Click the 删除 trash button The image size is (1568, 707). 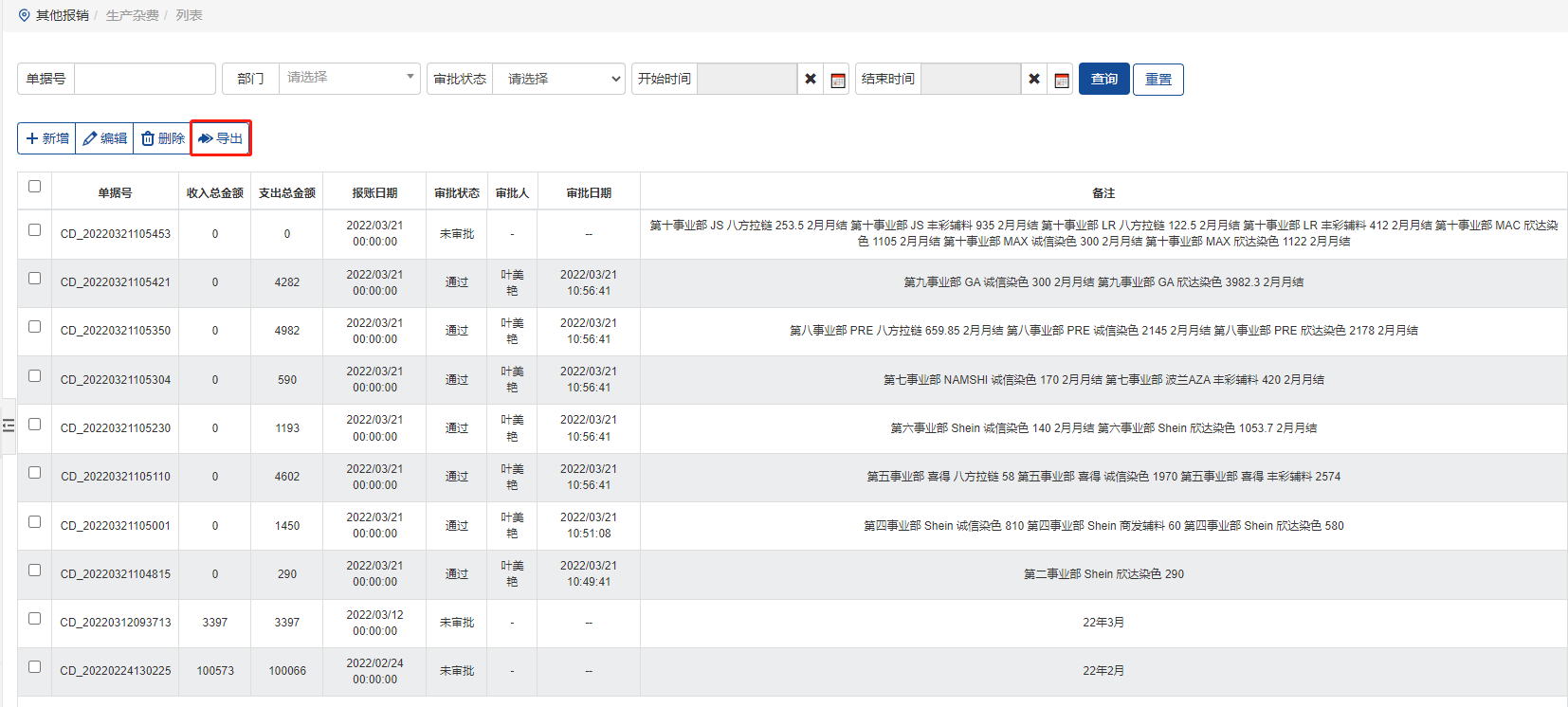pyautogui.click(x=162, y=138)
